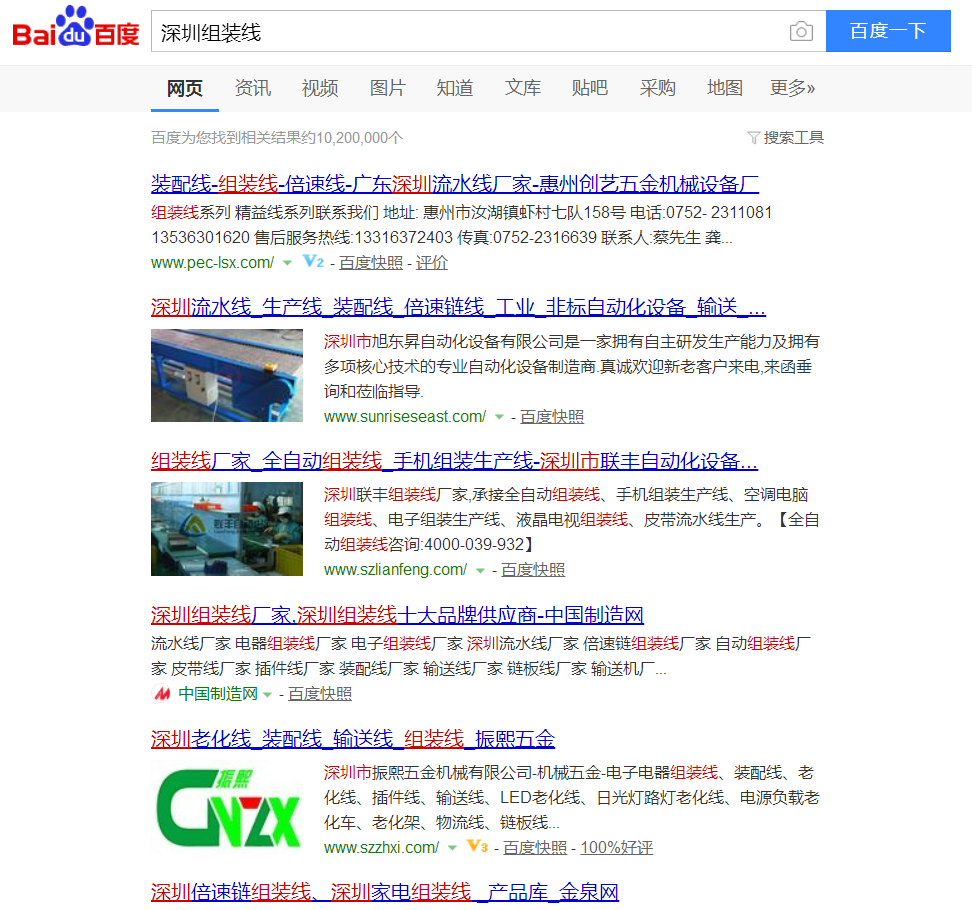Expand dropdown arrow next to www.pec-lsx.com
The width and height of the screenshot is (972, 910).
tap(287, 263)
